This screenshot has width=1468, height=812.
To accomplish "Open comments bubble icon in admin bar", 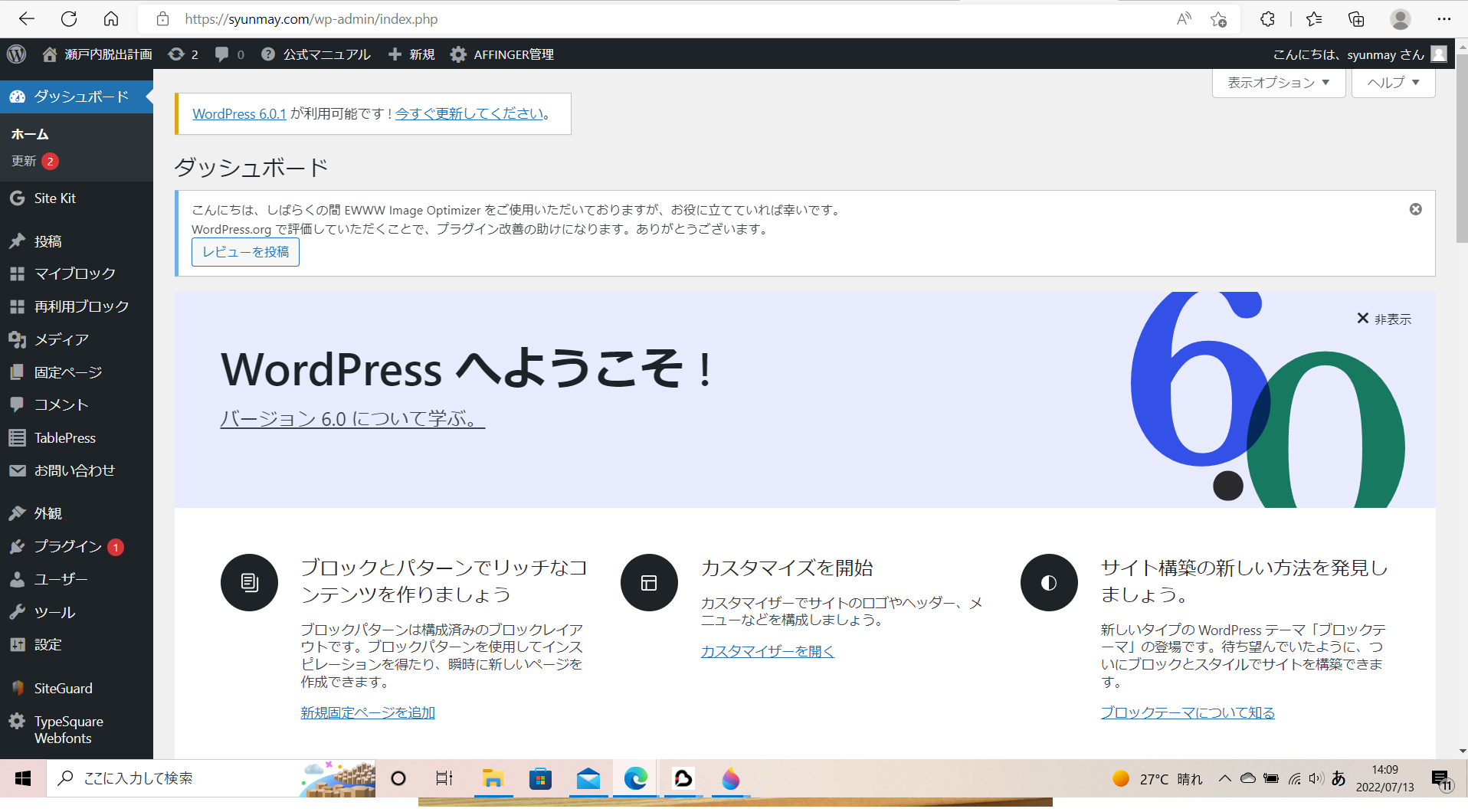I will click(x=229, y=54).
